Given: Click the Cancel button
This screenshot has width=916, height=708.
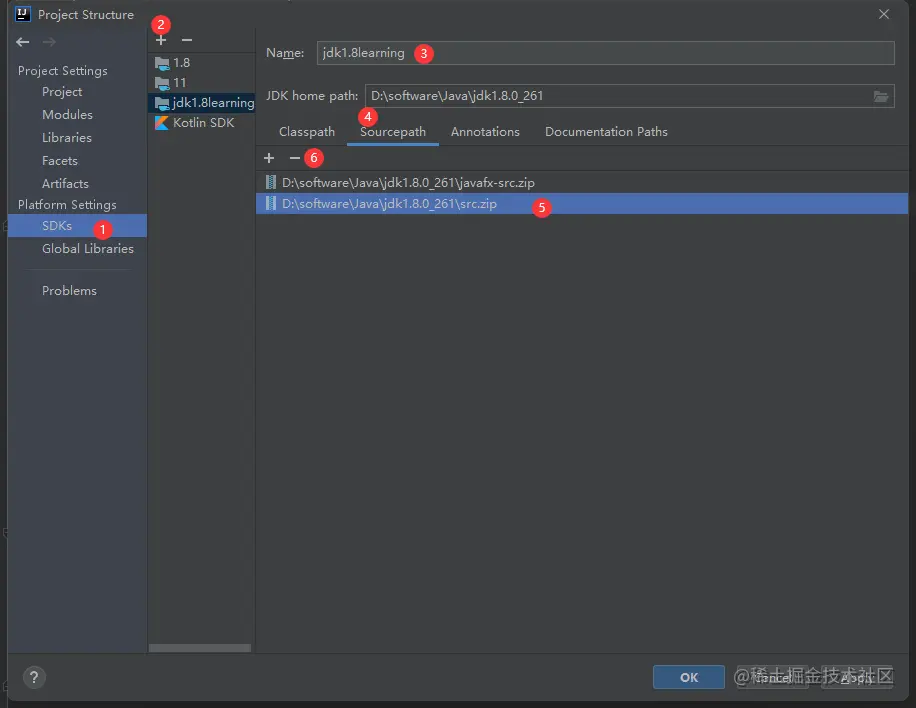Looking at the screenshot, I should (x=773, y=678).
